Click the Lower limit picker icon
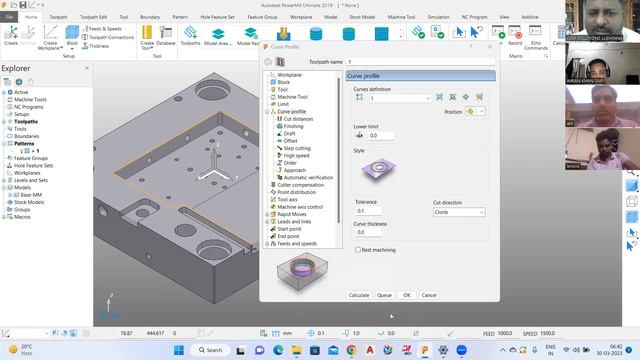The image size is (640, 360). 360,135
